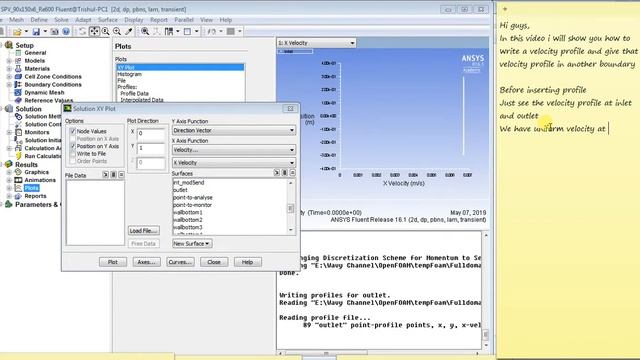Click the blue Help question icon
The width and height of the screenshot is (640, 360).
[x=66, y=31]
